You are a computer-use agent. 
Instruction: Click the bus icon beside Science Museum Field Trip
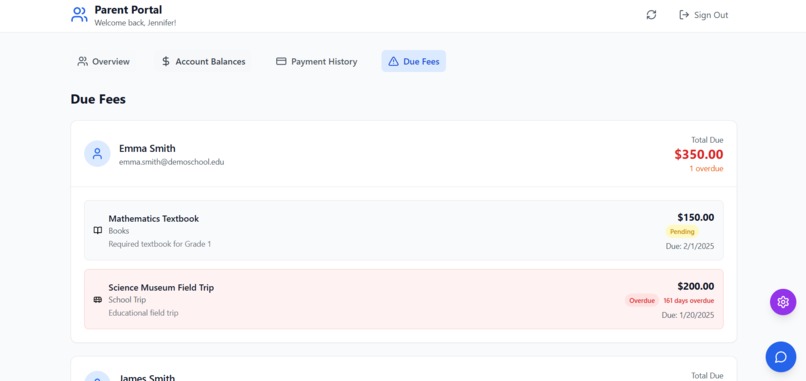click(x=98, y=300)
